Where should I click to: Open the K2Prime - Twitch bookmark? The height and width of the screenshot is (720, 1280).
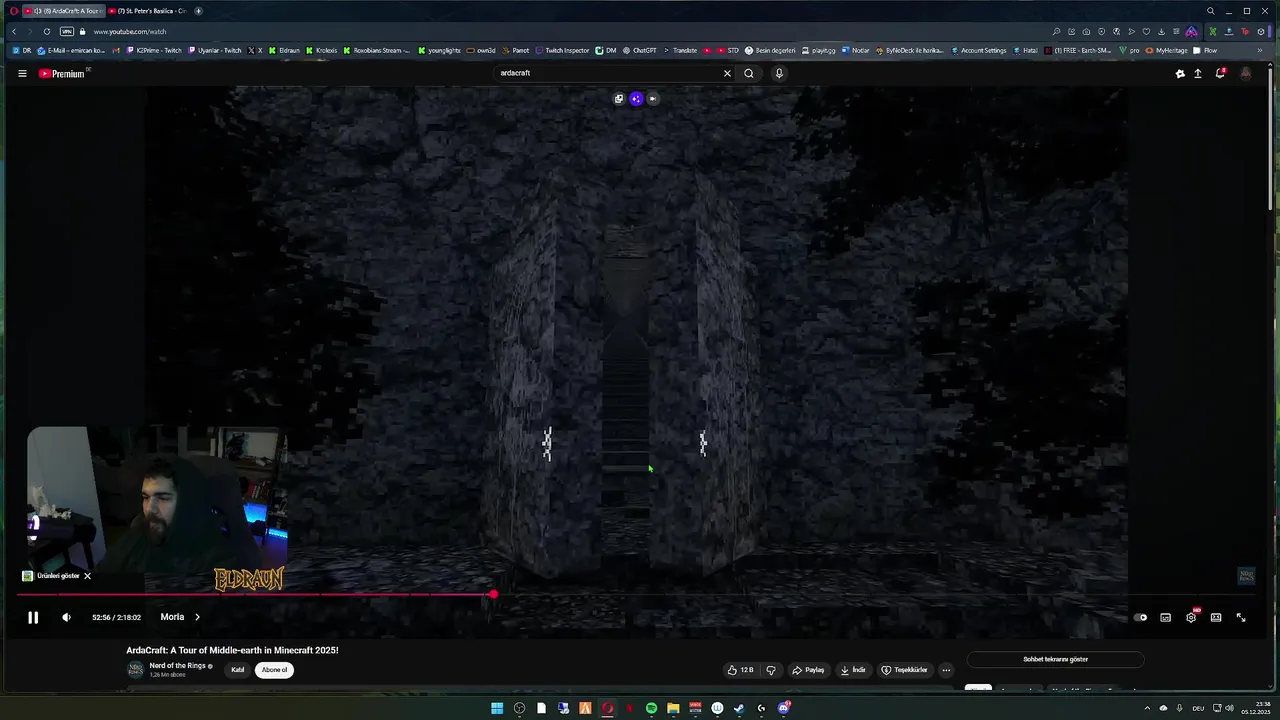click(x=154, y=50)
